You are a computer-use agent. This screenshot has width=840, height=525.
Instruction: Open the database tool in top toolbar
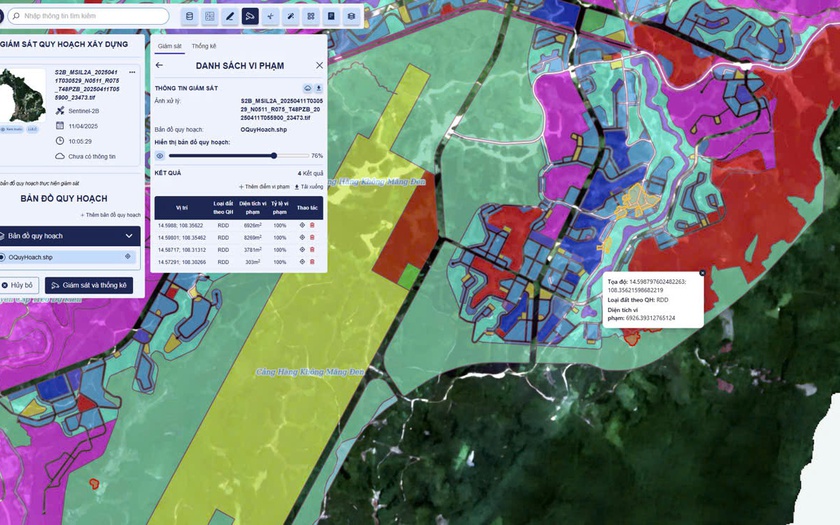coord(189,17)
